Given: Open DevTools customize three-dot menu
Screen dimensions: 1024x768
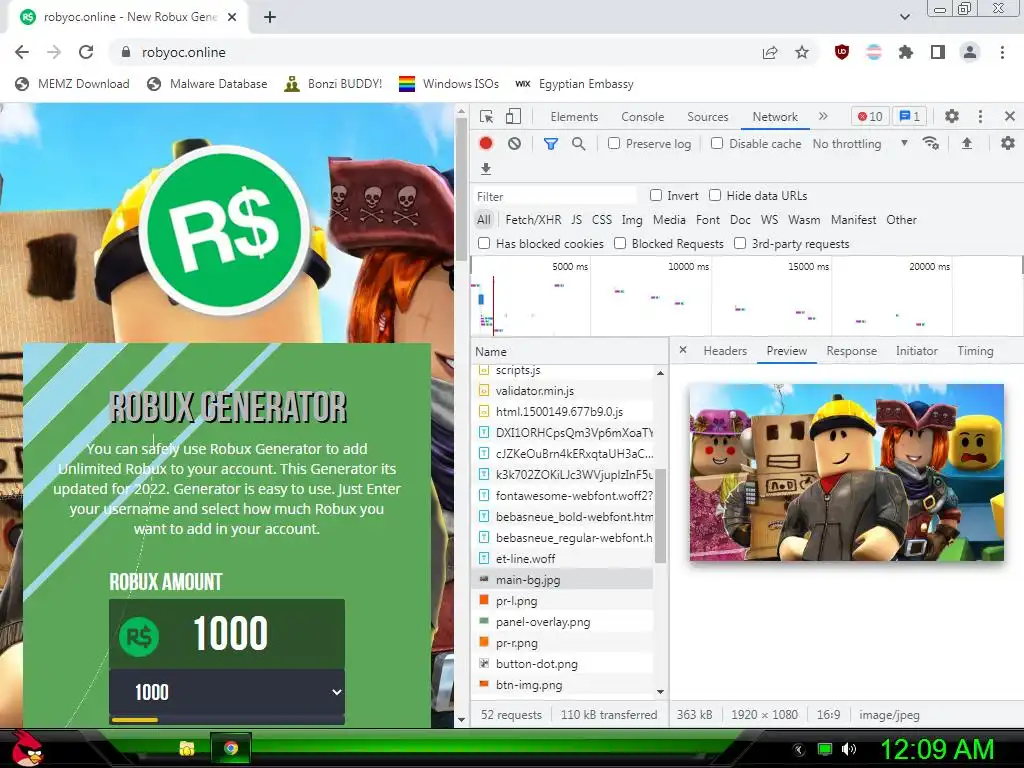Looking at the screenshot, I should pyautogui.click(x=980, y=116).
